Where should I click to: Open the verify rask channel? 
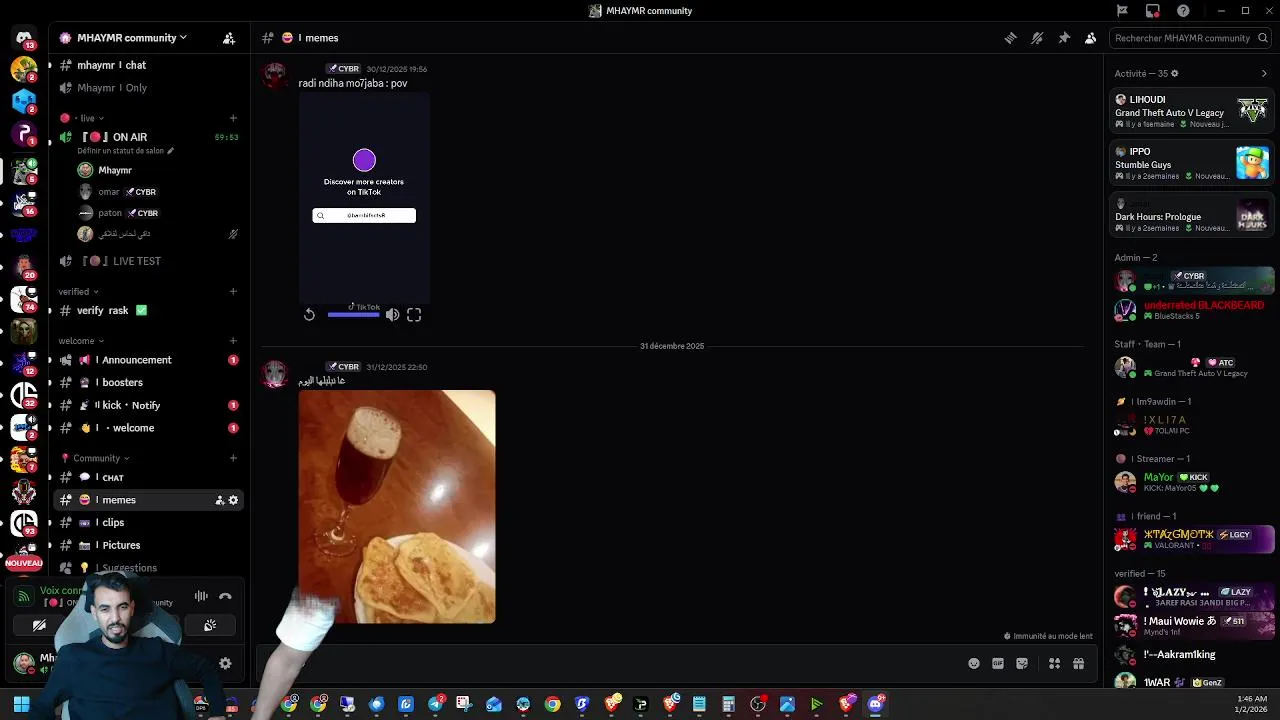click(148, 311)
